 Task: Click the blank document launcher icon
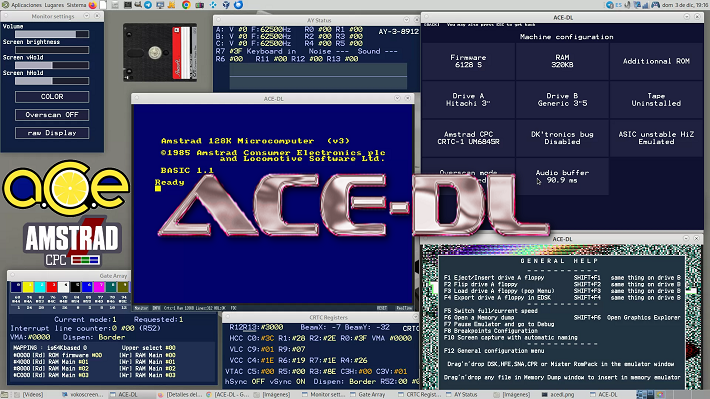point(103,5)
